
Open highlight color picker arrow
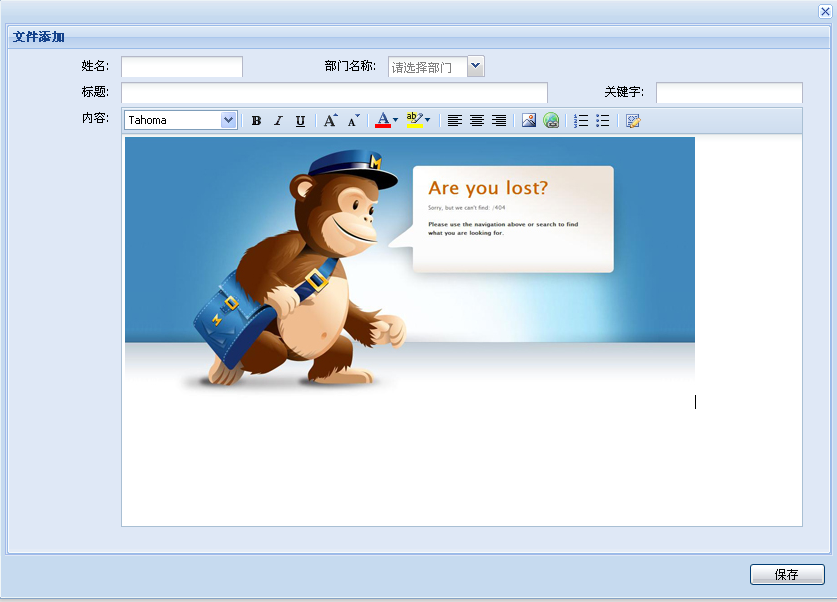428,120
